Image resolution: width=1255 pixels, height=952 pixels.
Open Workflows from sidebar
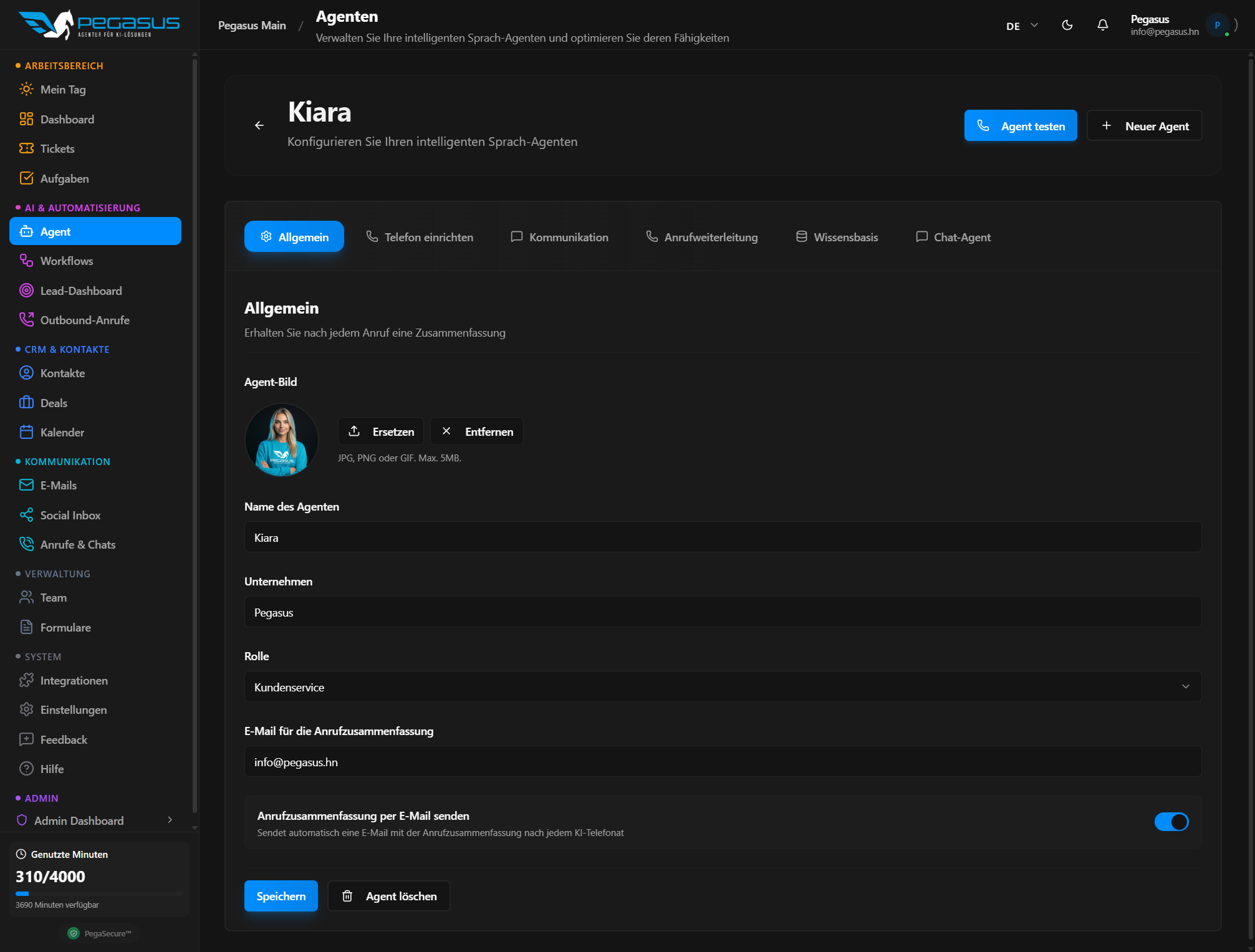(66, 261)
